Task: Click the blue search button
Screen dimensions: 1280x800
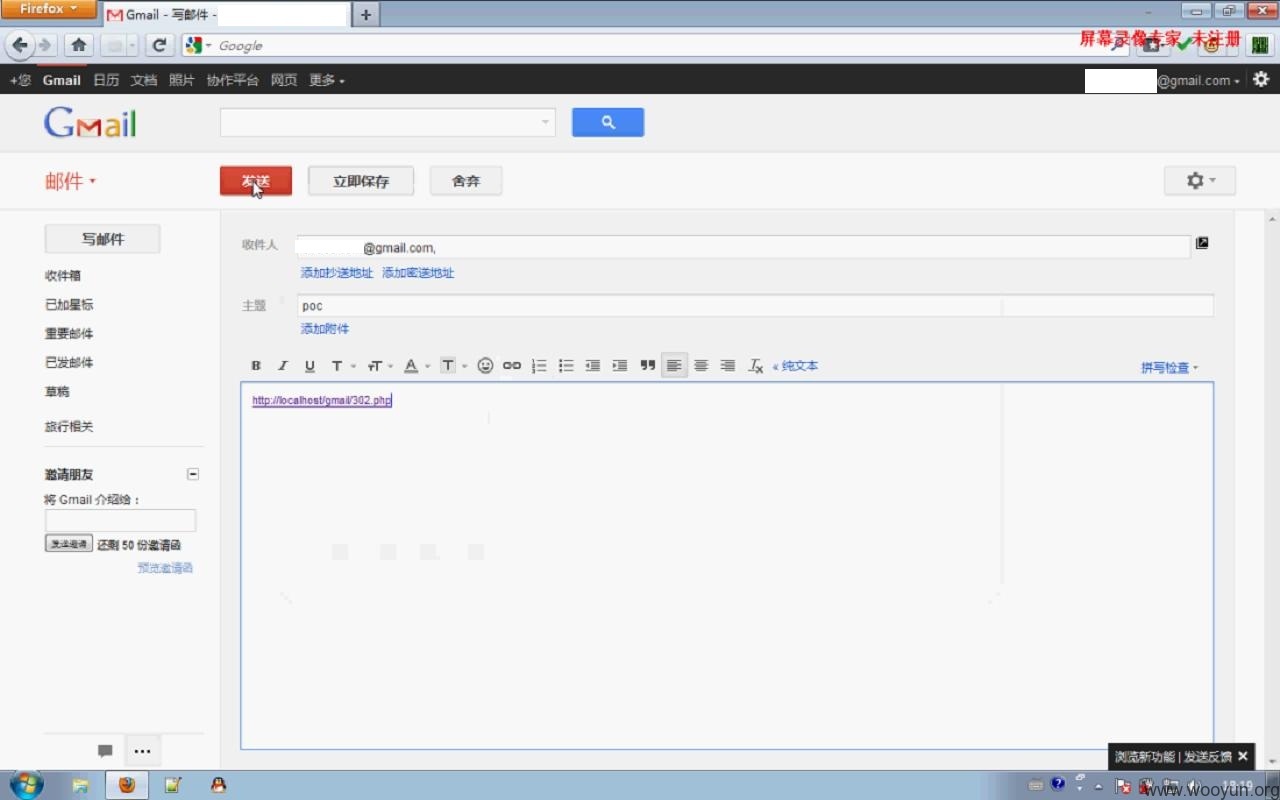Action: [x=608, y=122]
